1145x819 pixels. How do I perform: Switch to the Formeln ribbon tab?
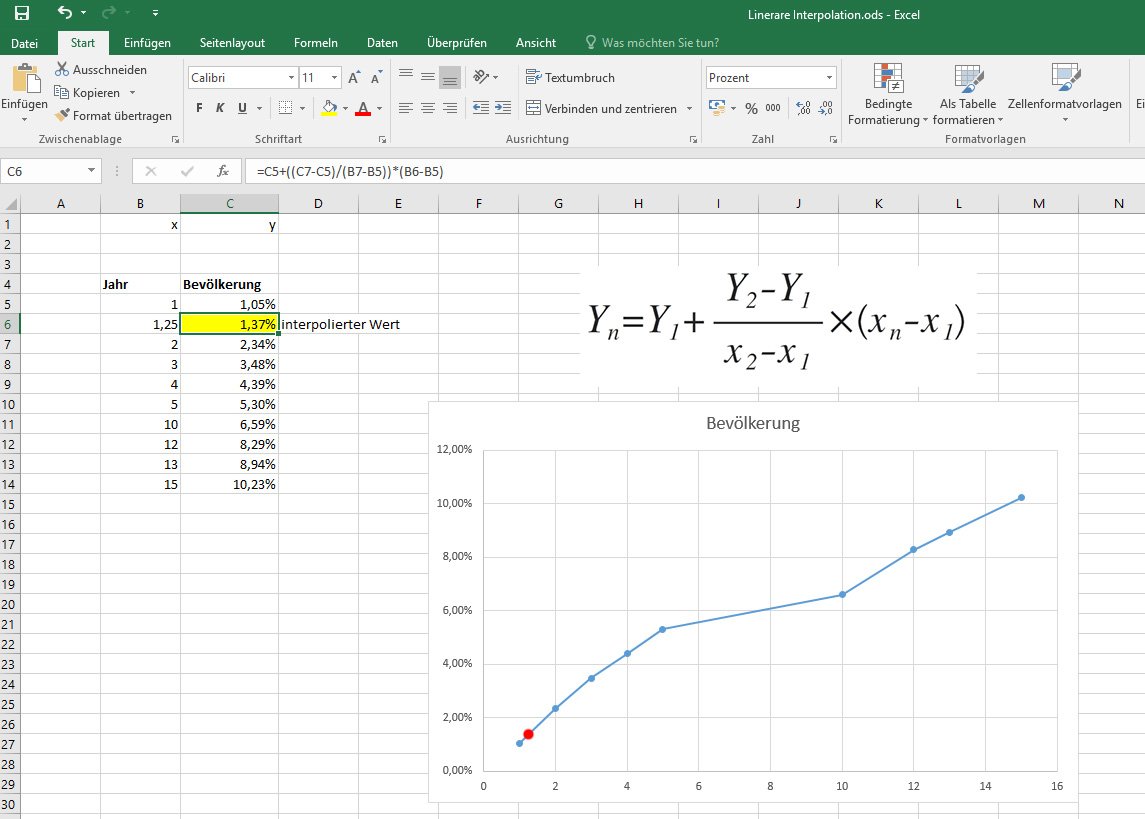(316, 43)
